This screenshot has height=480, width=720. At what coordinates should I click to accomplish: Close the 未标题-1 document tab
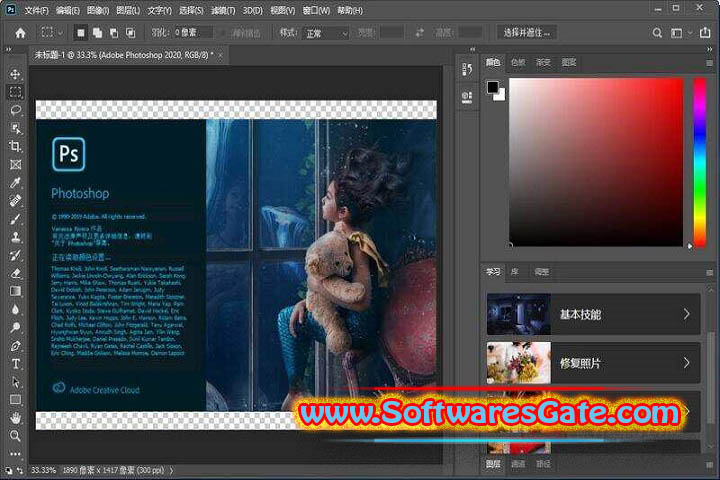tap(220, 55)
